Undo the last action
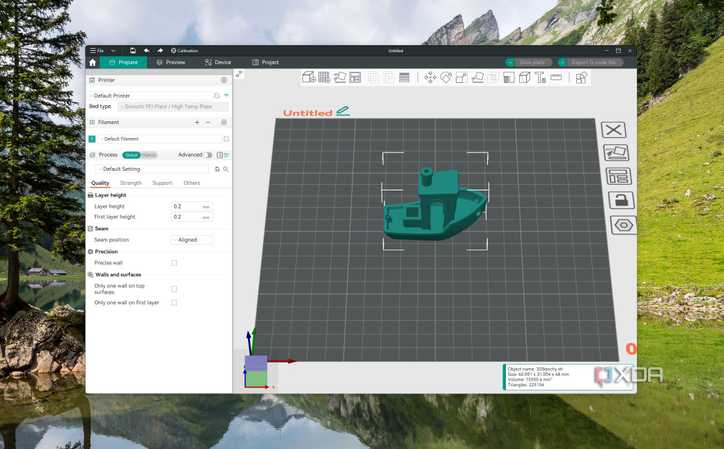 pyautogui.click(x=146, y=50)
